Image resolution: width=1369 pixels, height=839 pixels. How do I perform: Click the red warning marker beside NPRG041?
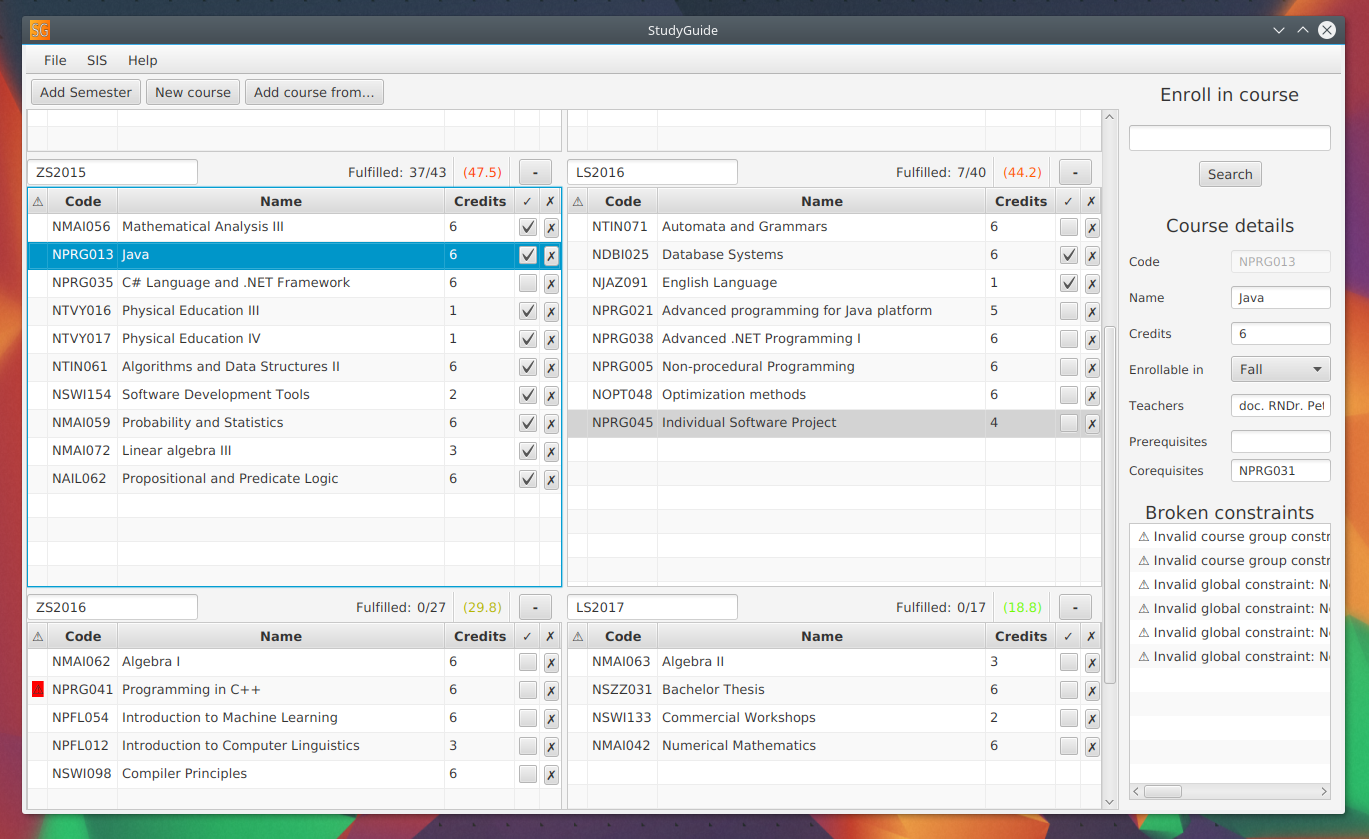click(x=38, y=690)
